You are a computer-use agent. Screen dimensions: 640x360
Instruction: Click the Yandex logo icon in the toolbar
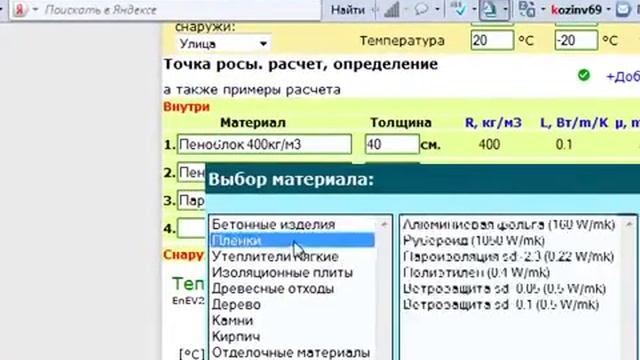click(x=20, y=9)
